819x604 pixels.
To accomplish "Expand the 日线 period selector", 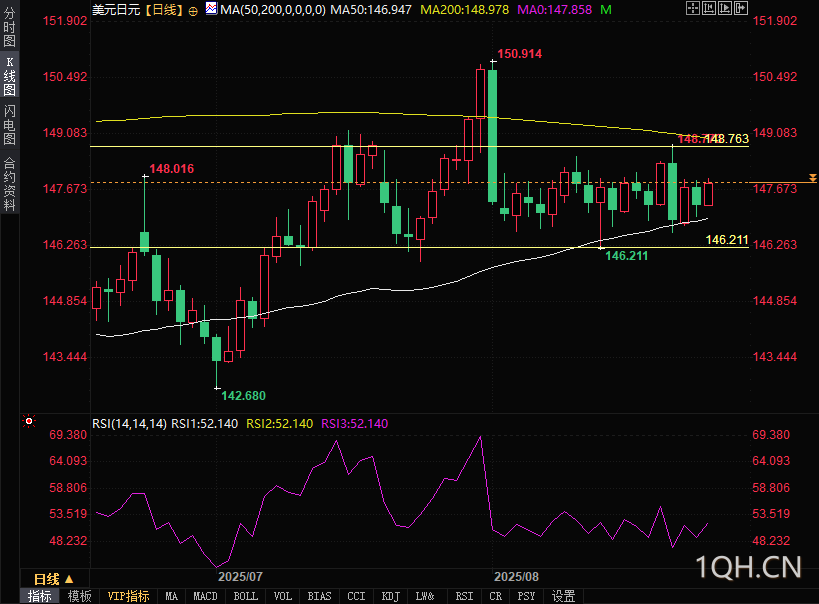I will pos(48,579).
